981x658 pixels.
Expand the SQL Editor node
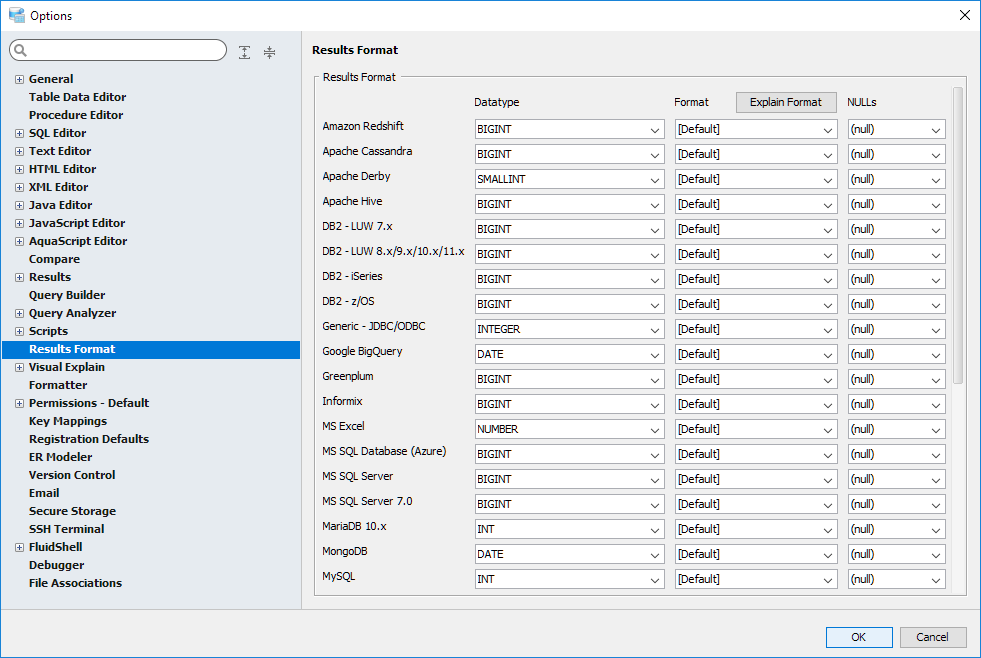tap(19, 133)
